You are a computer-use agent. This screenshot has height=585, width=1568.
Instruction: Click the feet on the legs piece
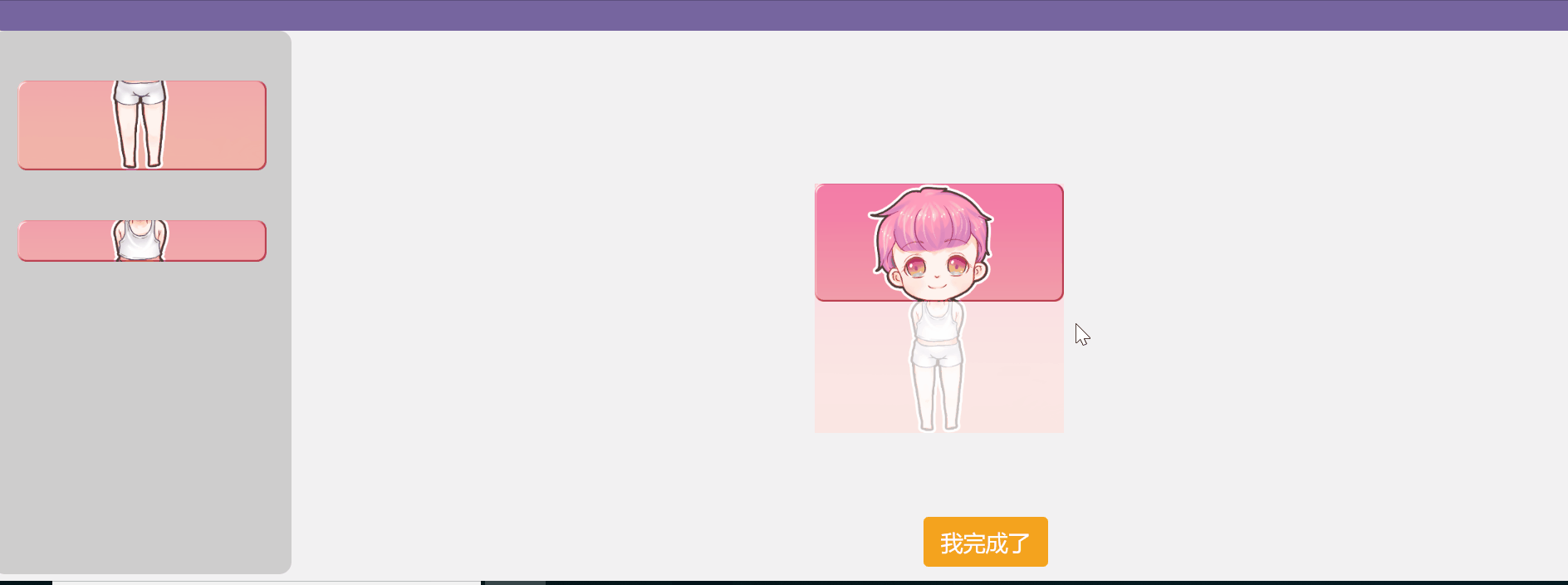[x=141, y=162]
